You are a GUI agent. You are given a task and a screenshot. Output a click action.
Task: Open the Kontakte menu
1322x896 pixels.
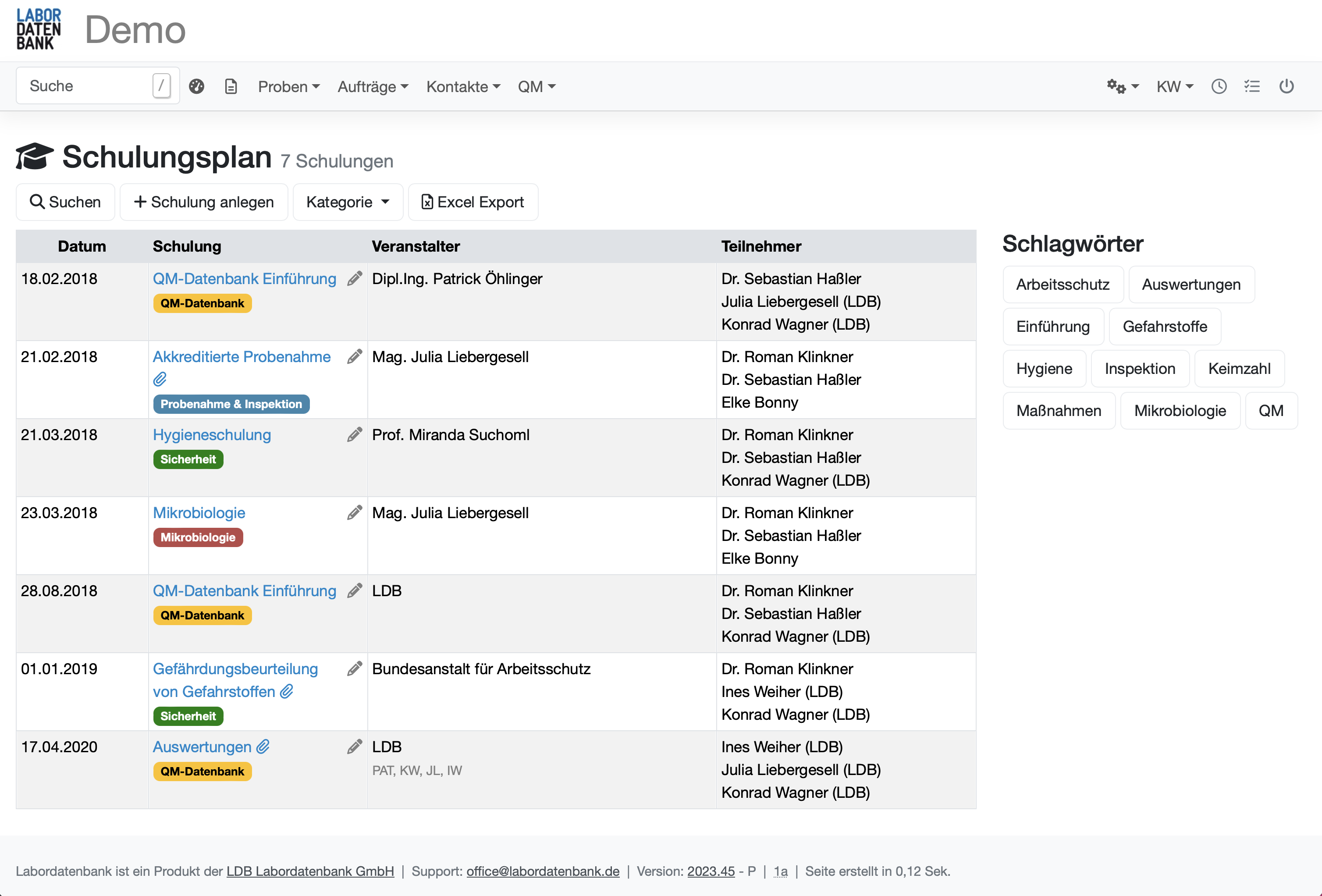click(x=463, y=86)
